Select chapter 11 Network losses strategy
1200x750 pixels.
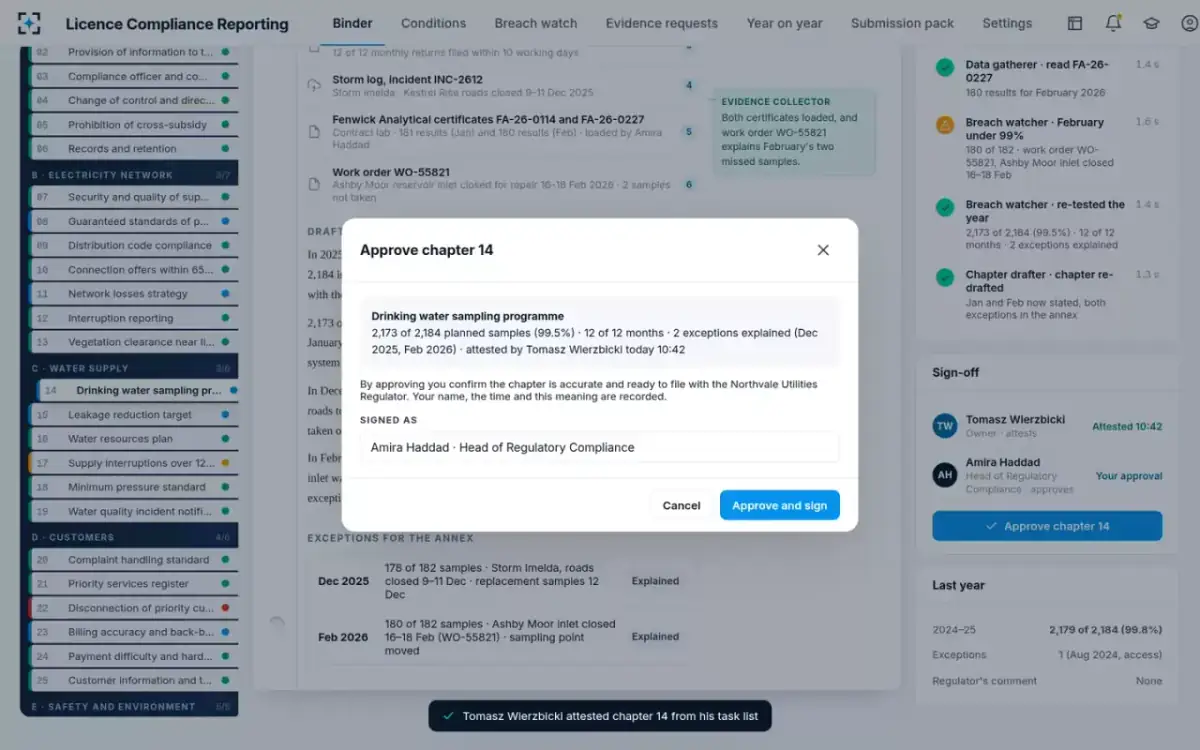[x=134, y=294]
